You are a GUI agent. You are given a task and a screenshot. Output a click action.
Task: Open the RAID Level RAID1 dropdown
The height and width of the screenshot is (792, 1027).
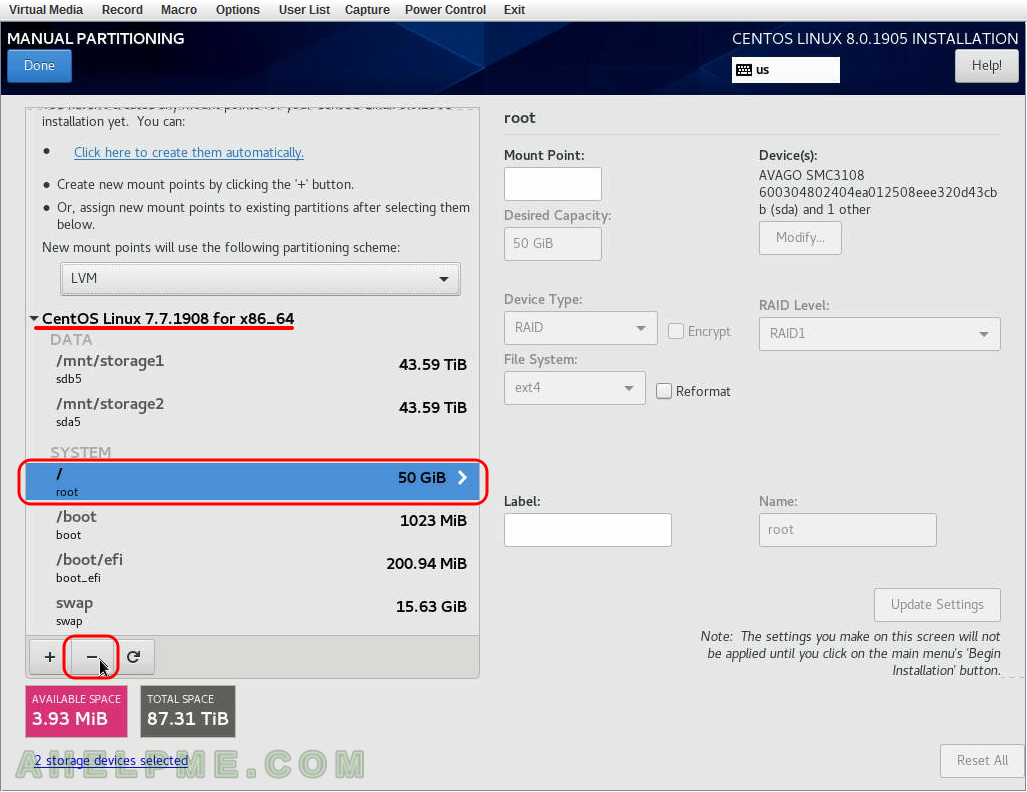pos(879,333)
